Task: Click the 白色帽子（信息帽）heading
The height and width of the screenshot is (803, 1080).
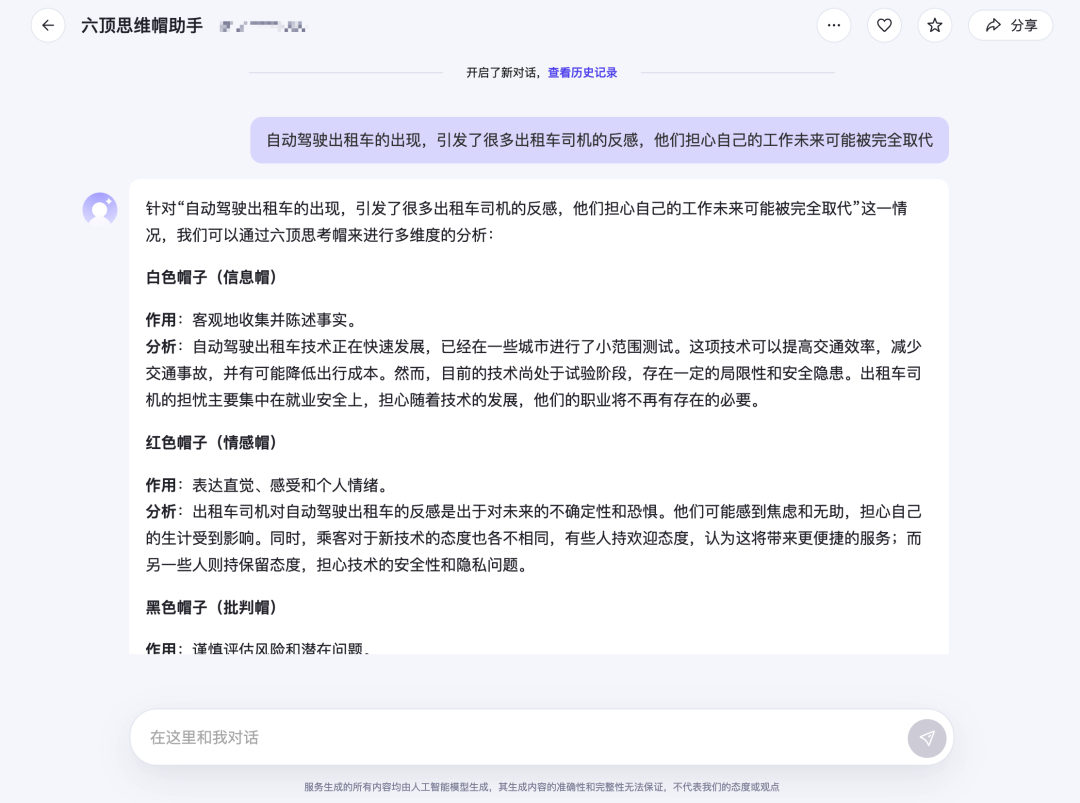Action: coord(211,278)
